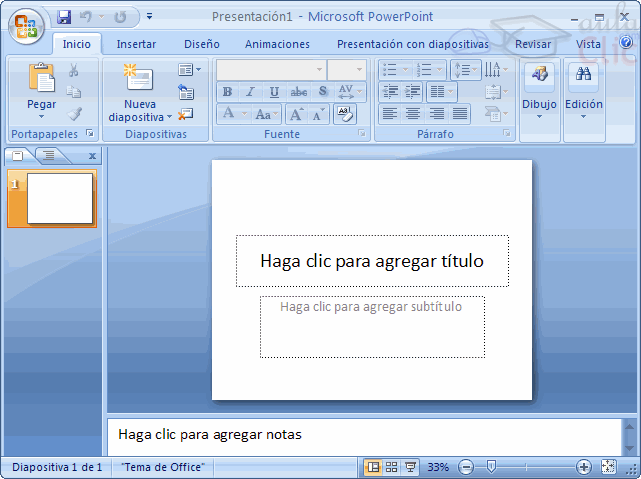The width and height of the screenshot is (641, 479).
Task: Click the notes area to add notes
Action: [x=364, y=436]
